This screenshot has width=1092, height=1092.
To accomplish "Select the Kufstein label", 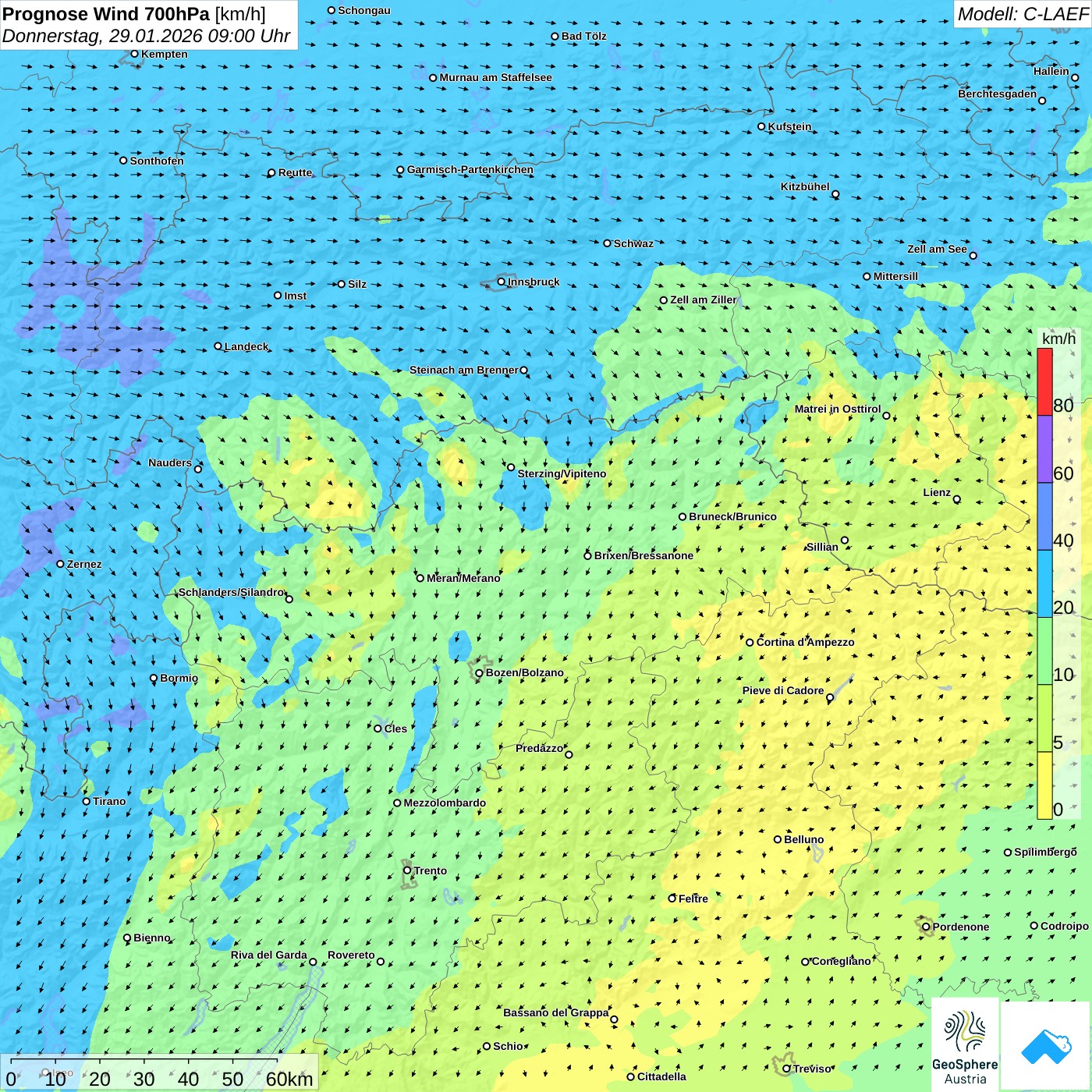I will [x=789, y=126].
